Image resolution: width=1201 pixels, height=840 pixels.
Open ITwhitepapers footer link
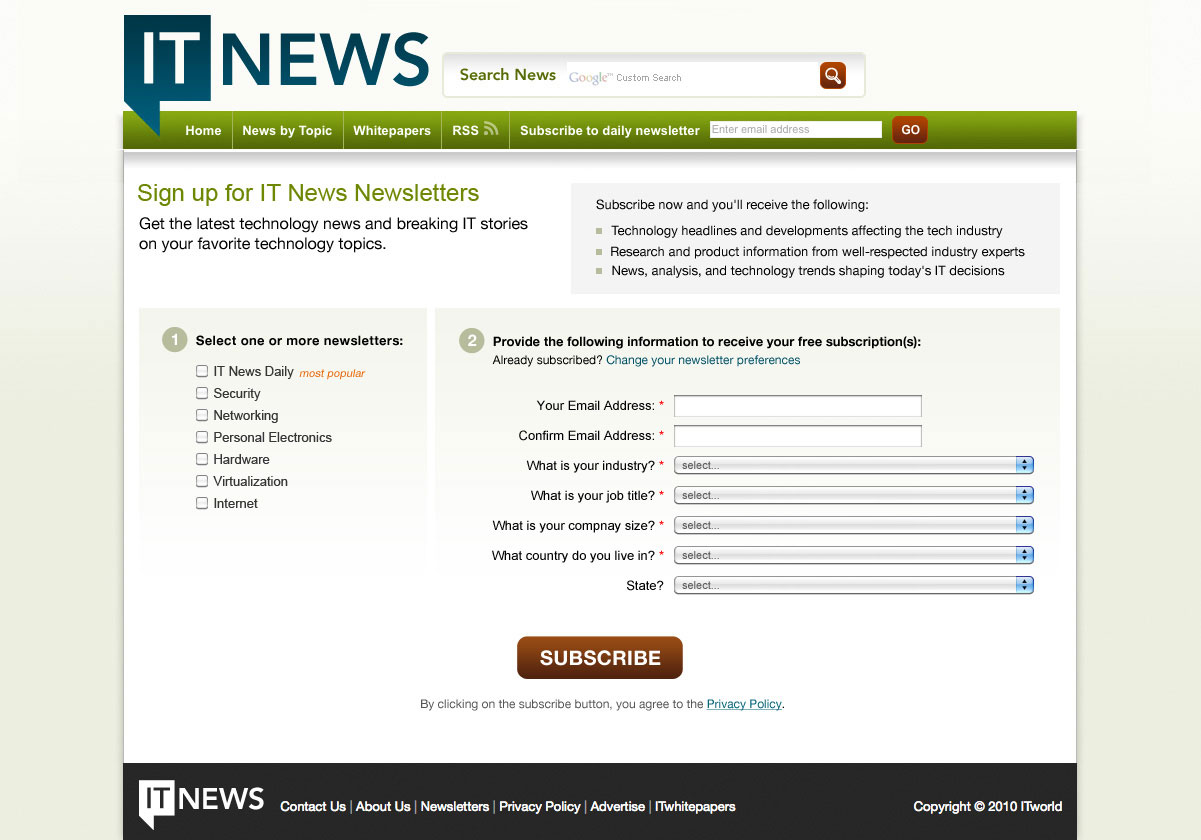pos(695,806)
